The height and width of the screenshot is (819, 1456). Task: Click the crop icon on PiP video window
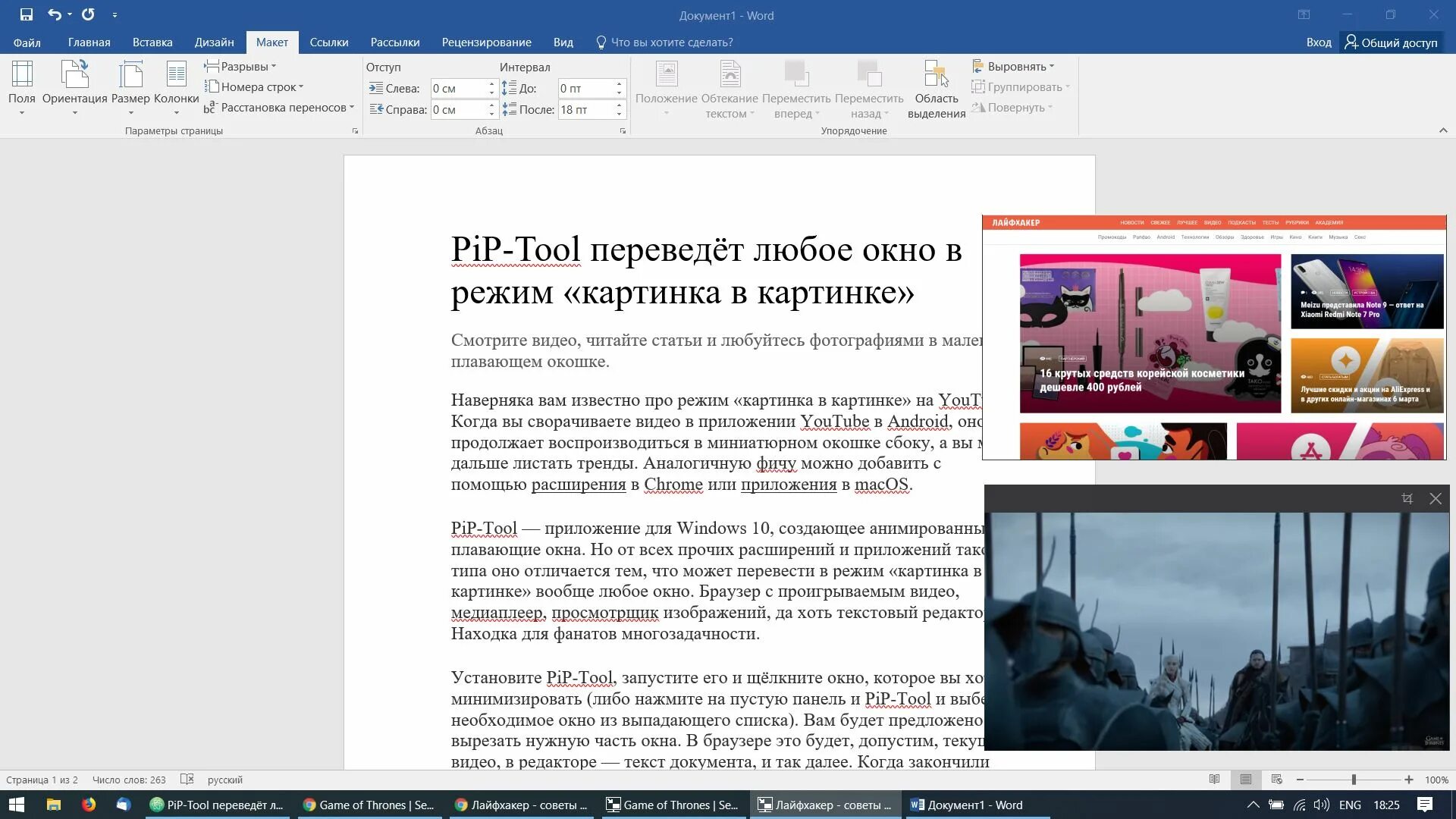(x=1407, y=498)
